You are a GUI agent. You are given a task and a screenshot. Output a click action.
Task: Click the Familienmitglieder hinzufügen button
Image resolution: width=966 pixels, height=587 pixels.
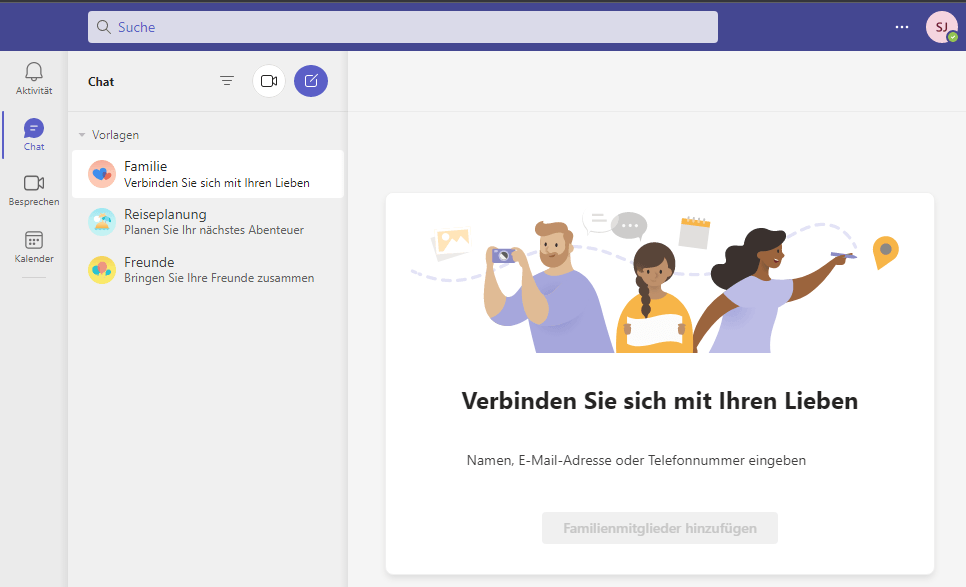(659, 528)
